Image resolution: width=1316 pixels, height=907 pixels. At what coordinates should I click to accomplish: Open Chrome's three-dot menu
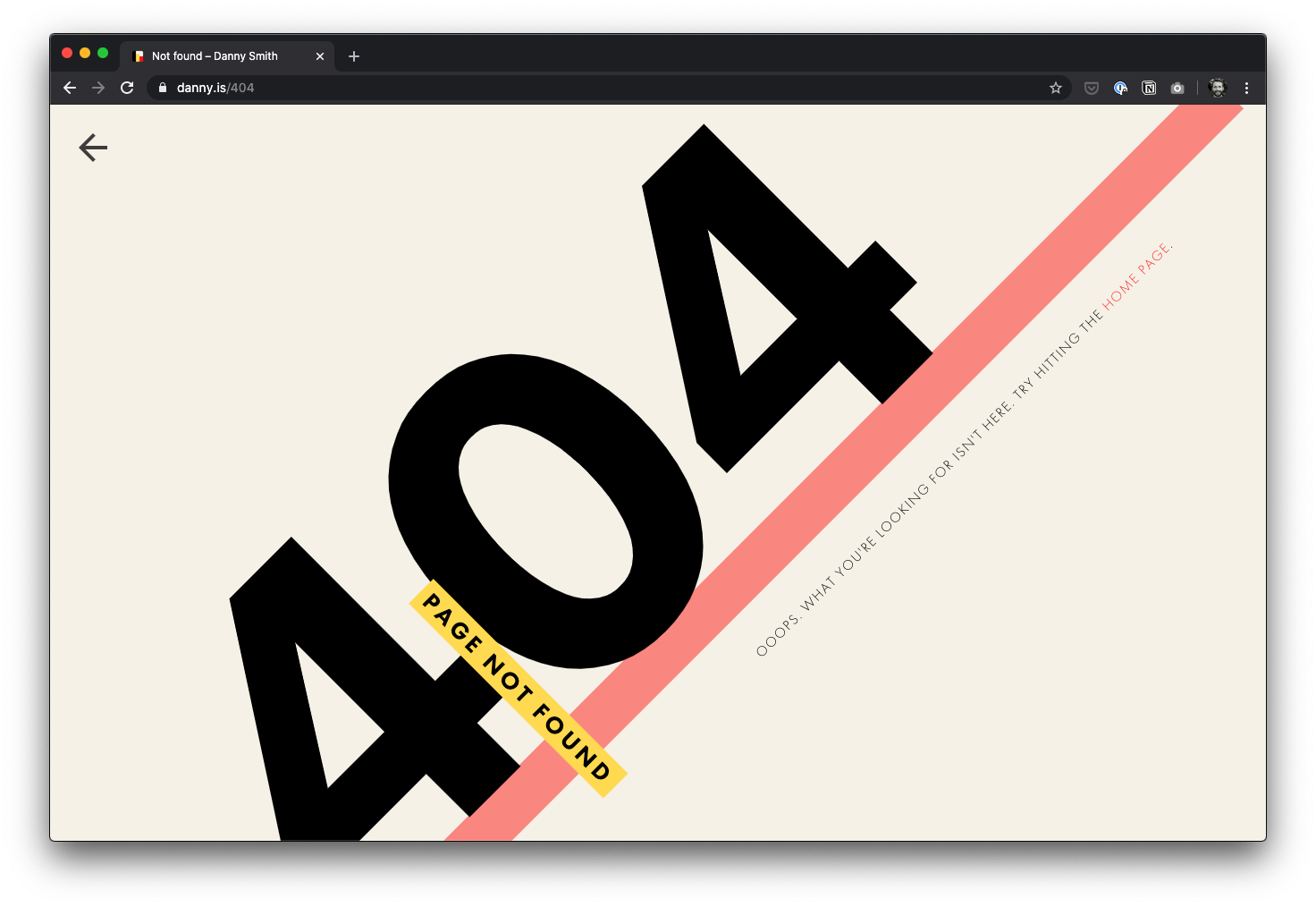tap(1246, 88)
